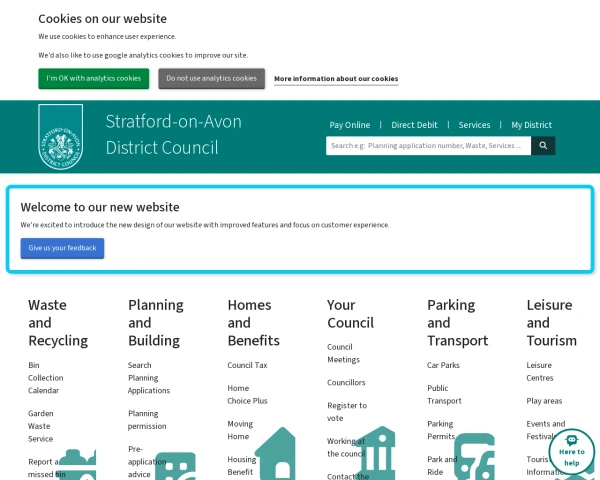
Task: Open the Here to help chat widget
Action: click(572, 452)
